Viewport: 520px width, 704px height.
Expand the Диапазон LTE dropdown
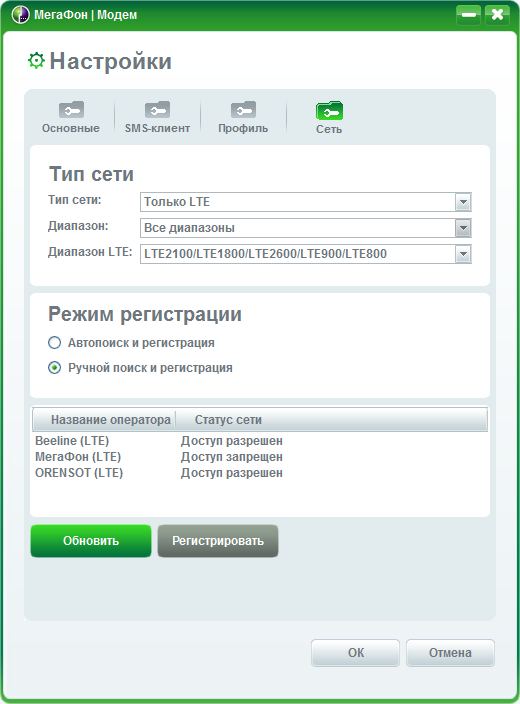463,254
